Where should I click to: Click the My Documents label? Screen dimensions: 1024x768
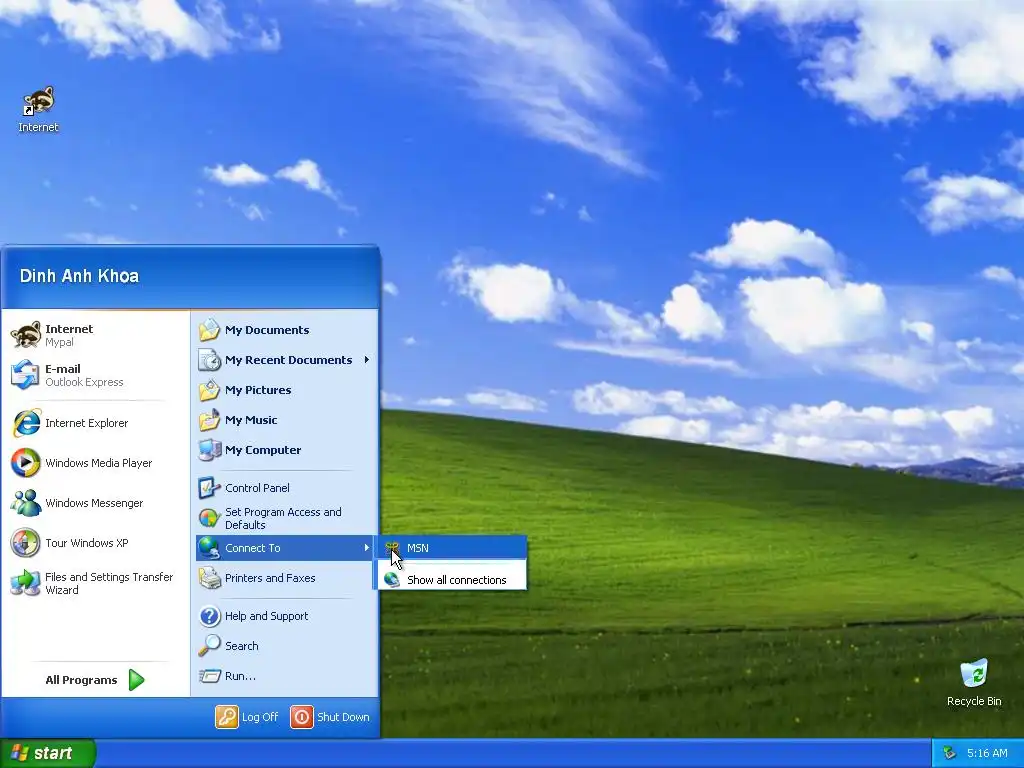[x=267, y=330]
